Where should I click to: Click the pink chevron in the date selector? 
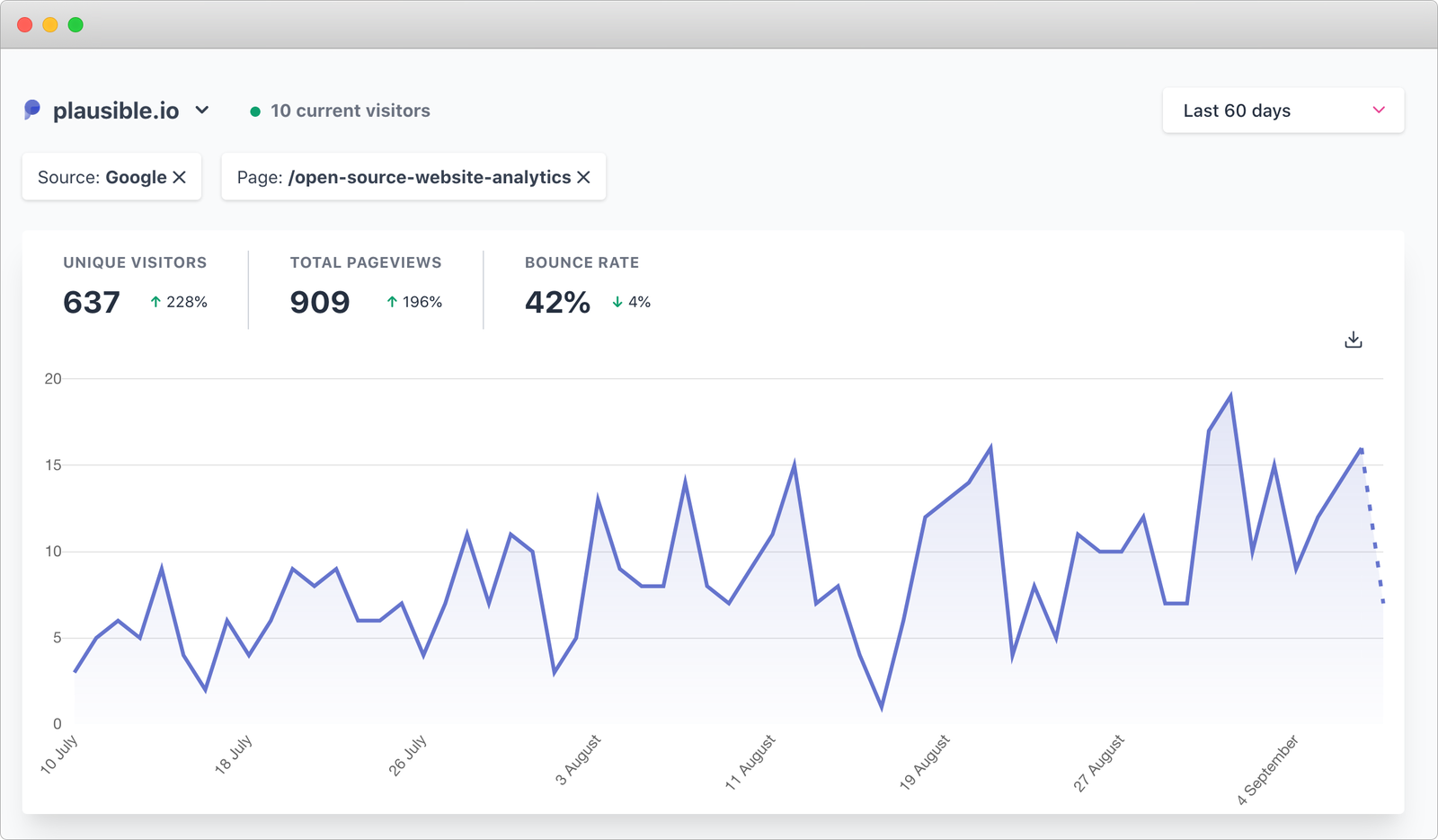(1377, 111)
